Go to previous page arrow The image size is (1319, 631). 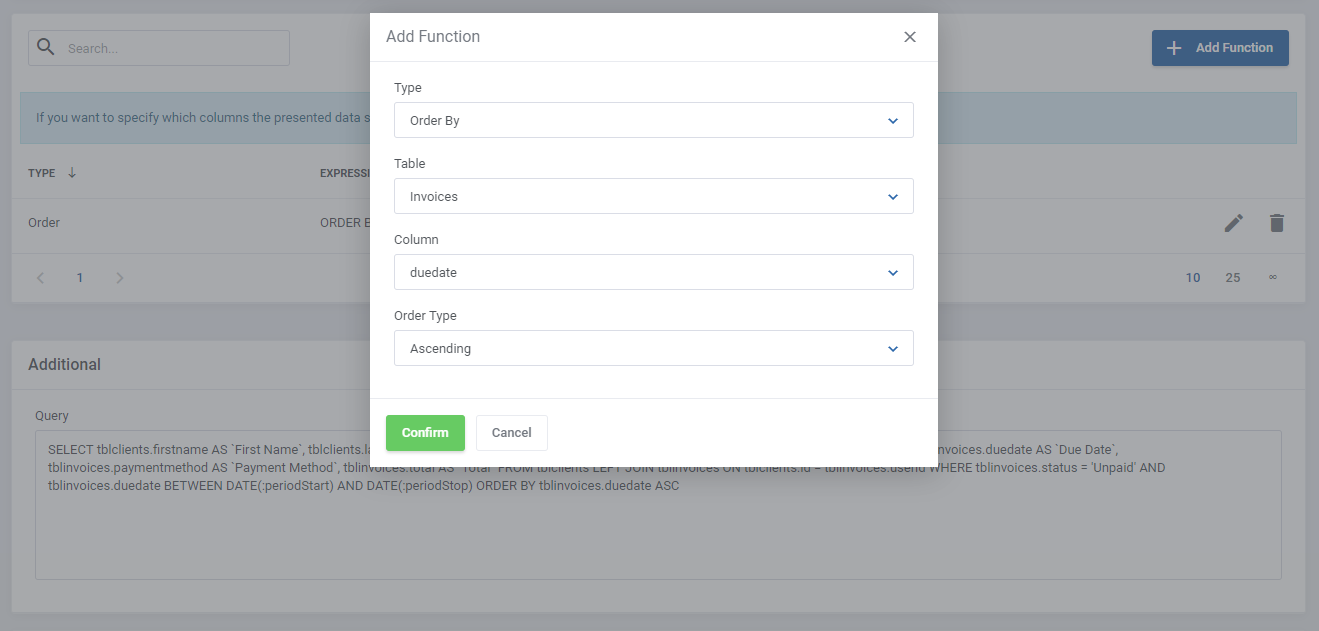pyautogui.click(x=41, y=278)
